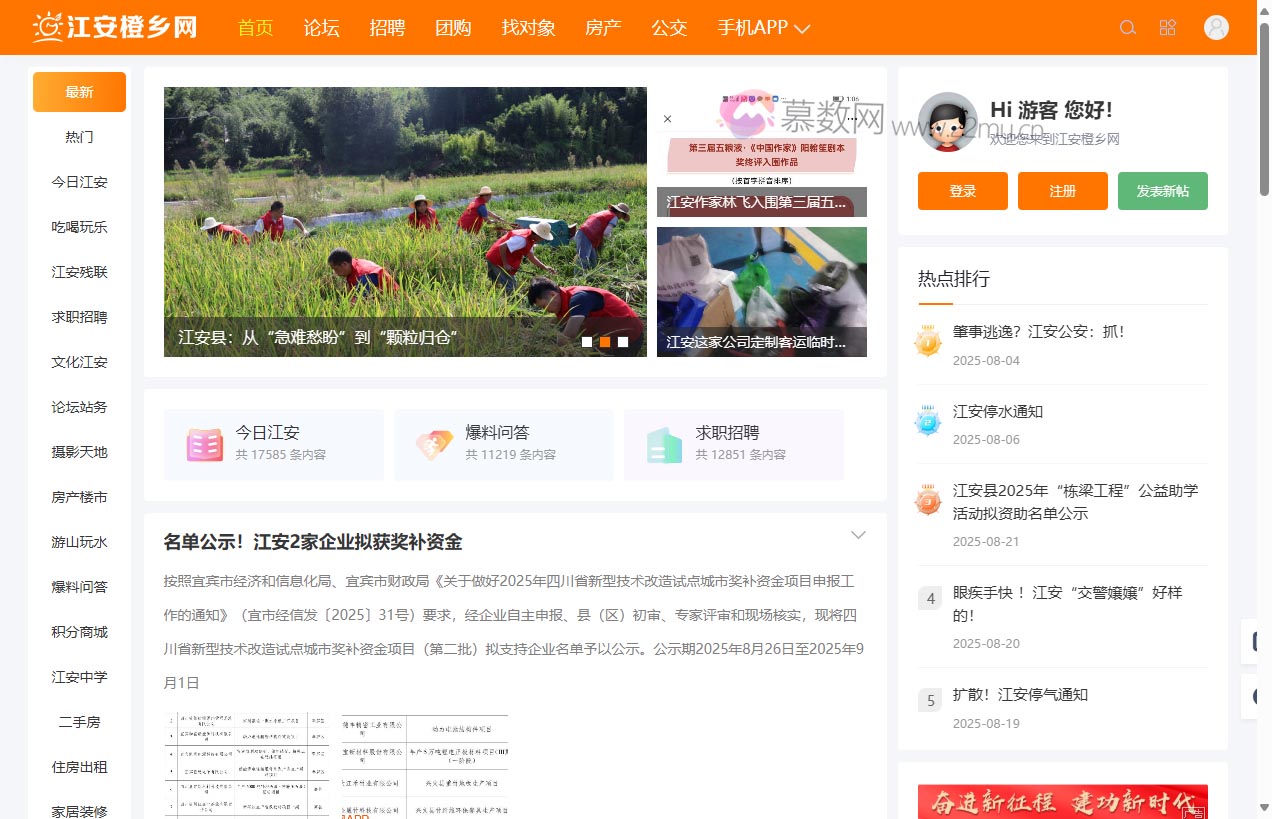Switch to the 热门 sidebar filter
The image size is (1272, 819).
click(79, 136)
